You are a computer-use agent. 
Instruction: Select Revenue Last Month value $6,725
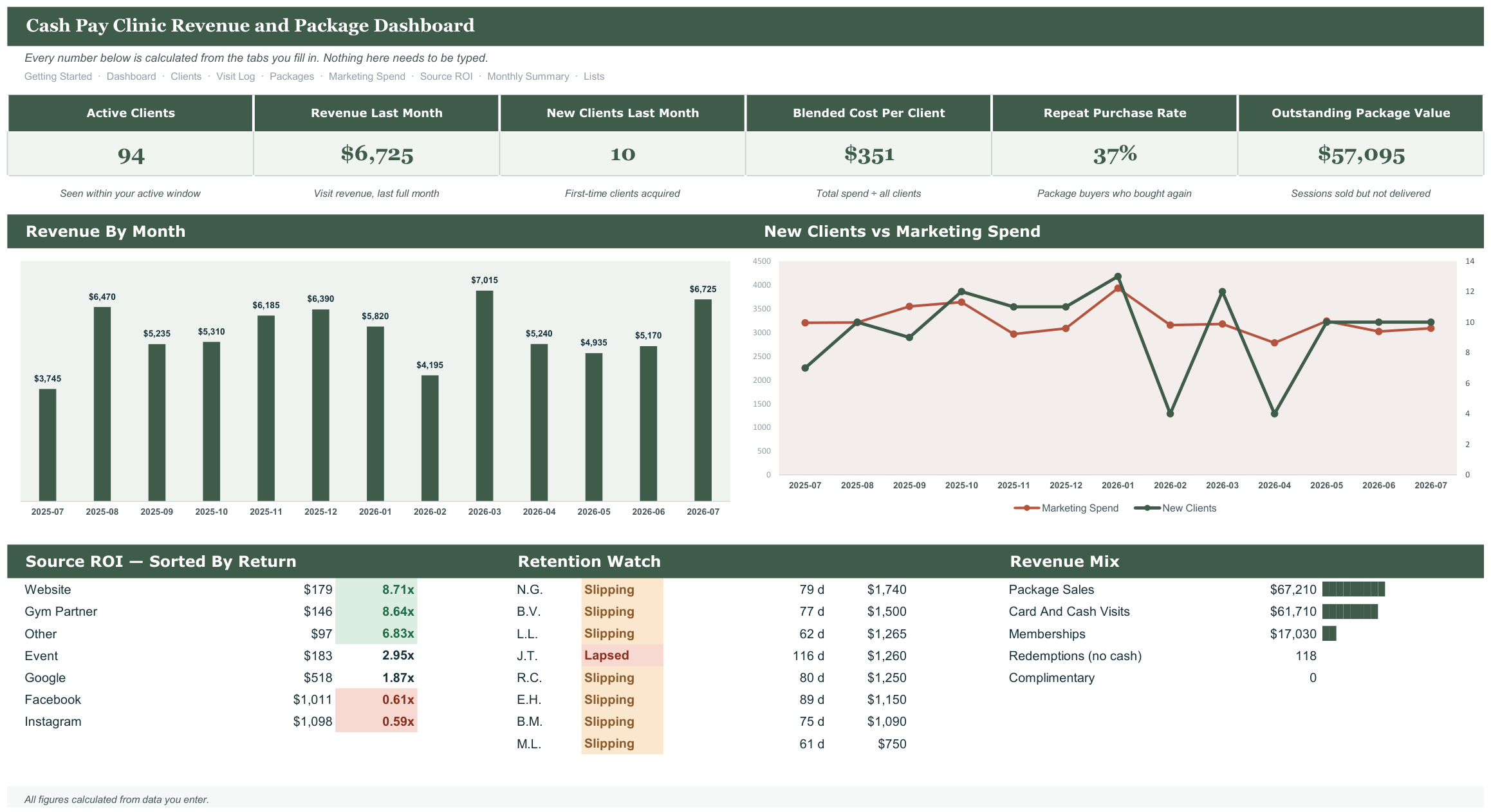click(x=376, y=154)
